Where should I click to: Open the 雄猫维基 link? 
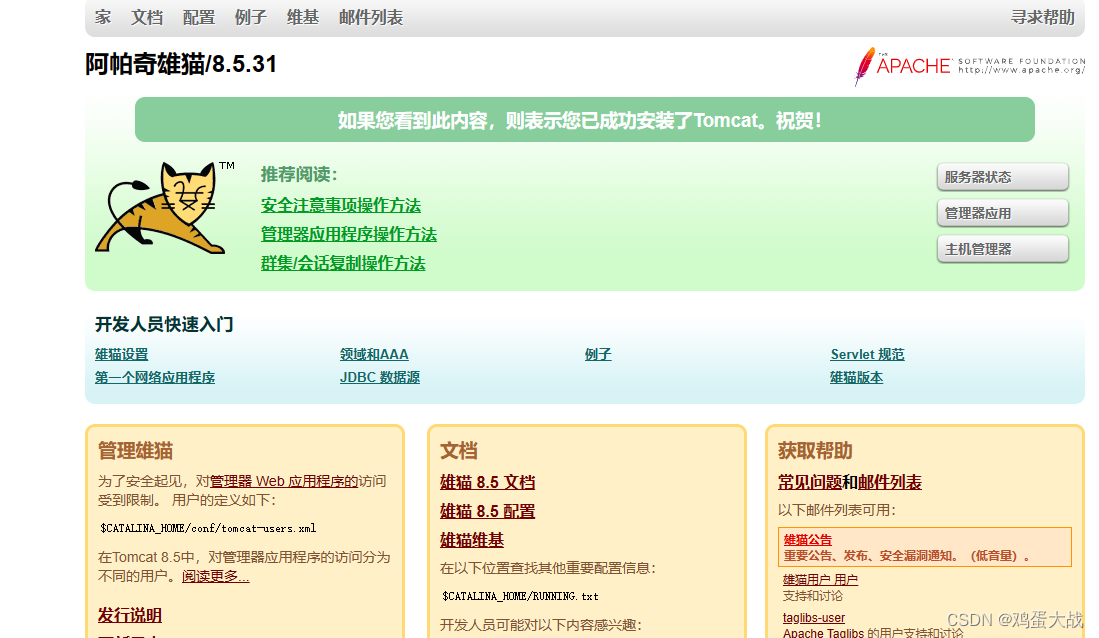coord(472,540)
